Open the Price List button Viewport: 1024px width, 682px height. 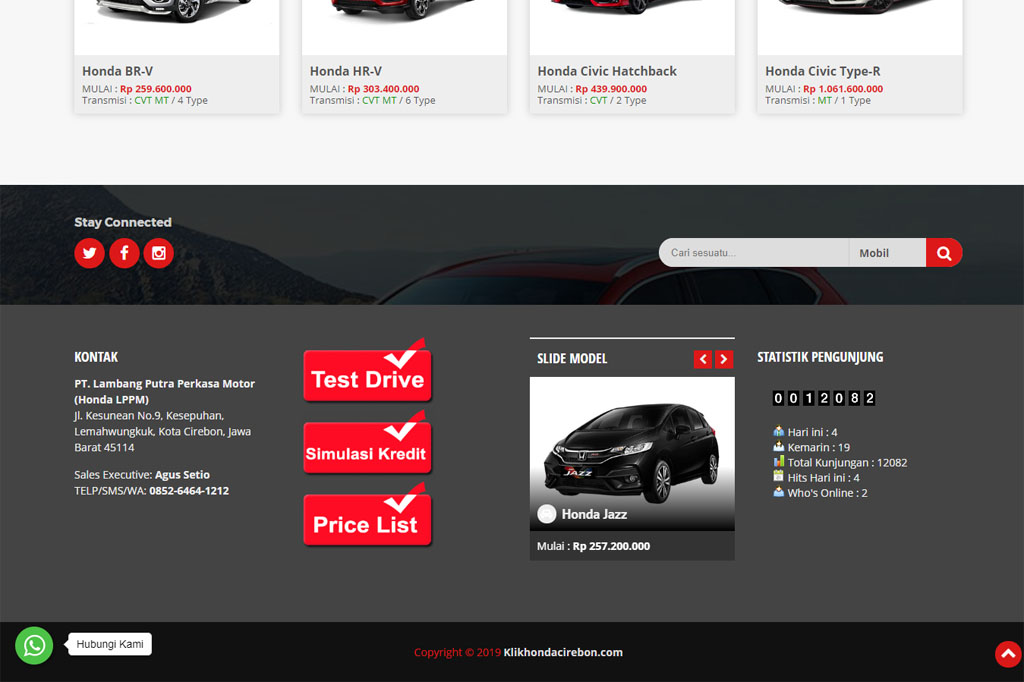click(x=368, y=514)
